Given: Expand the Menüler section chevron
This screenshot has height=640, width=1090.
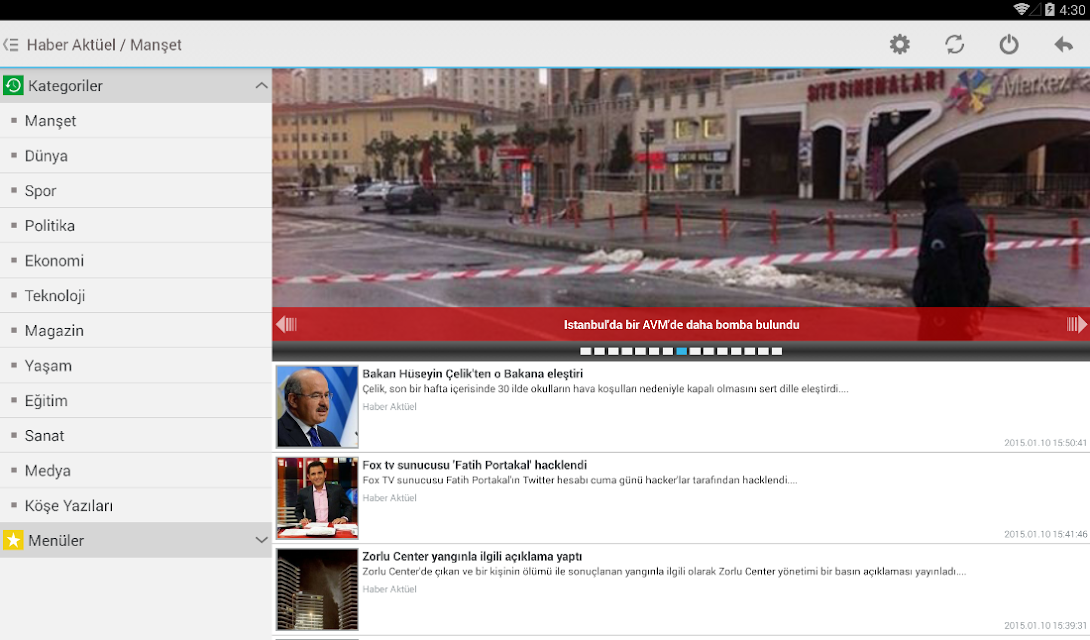Looking at the screenshot, I should (261, 540).
